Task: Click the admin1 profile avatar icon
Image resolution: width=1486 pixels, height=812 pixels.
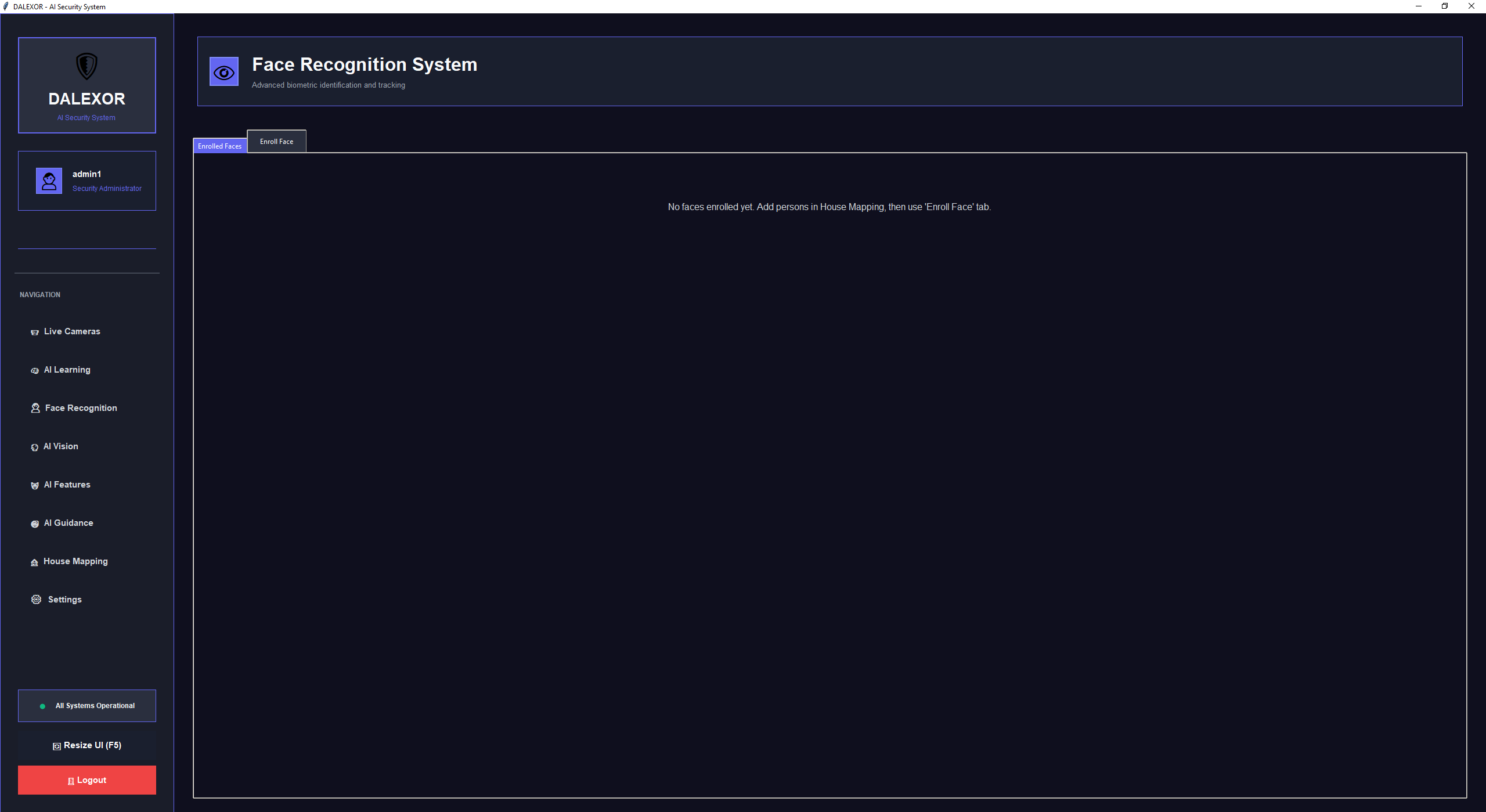Action: click(x=49, y=181)
